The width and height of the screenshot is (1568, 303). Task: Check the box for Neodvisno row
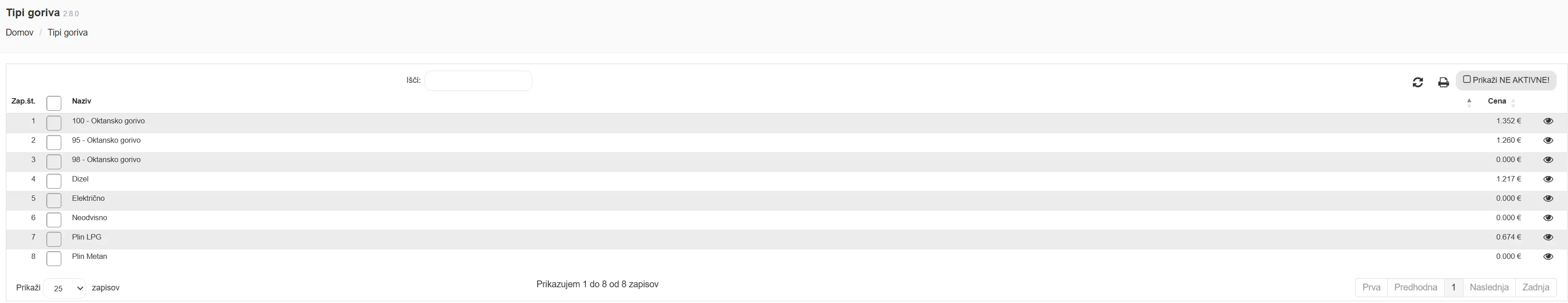pyautogui.click(x=54, y=220)
